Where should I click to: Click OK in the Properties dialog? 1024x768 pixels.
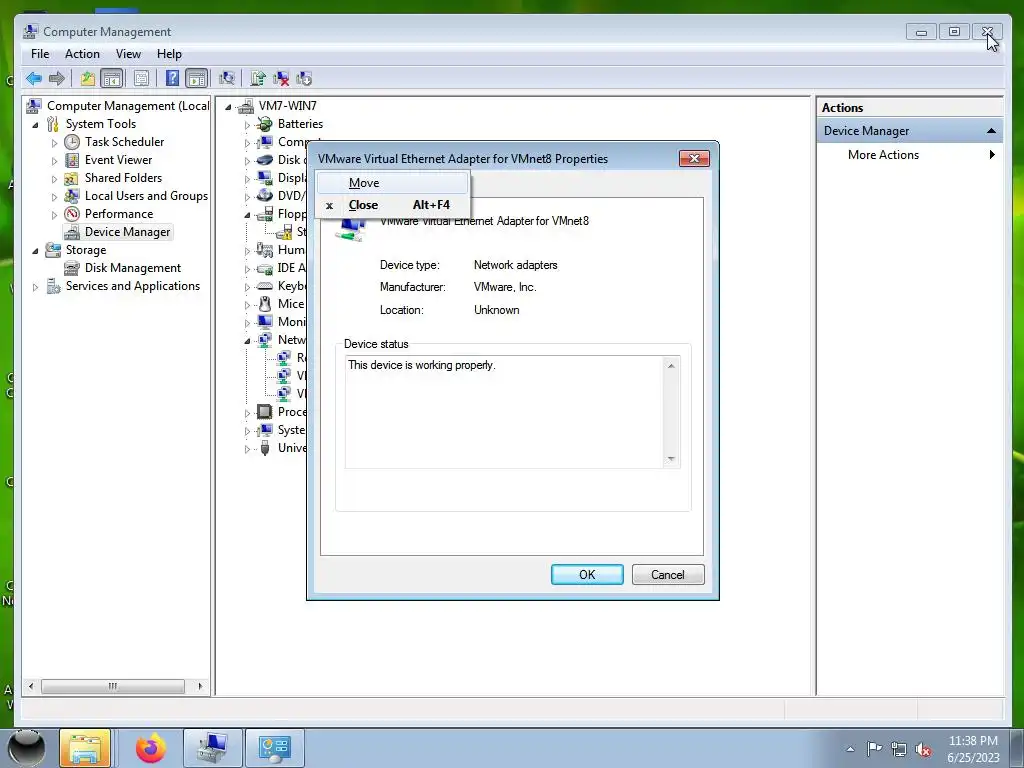(587, 575)
